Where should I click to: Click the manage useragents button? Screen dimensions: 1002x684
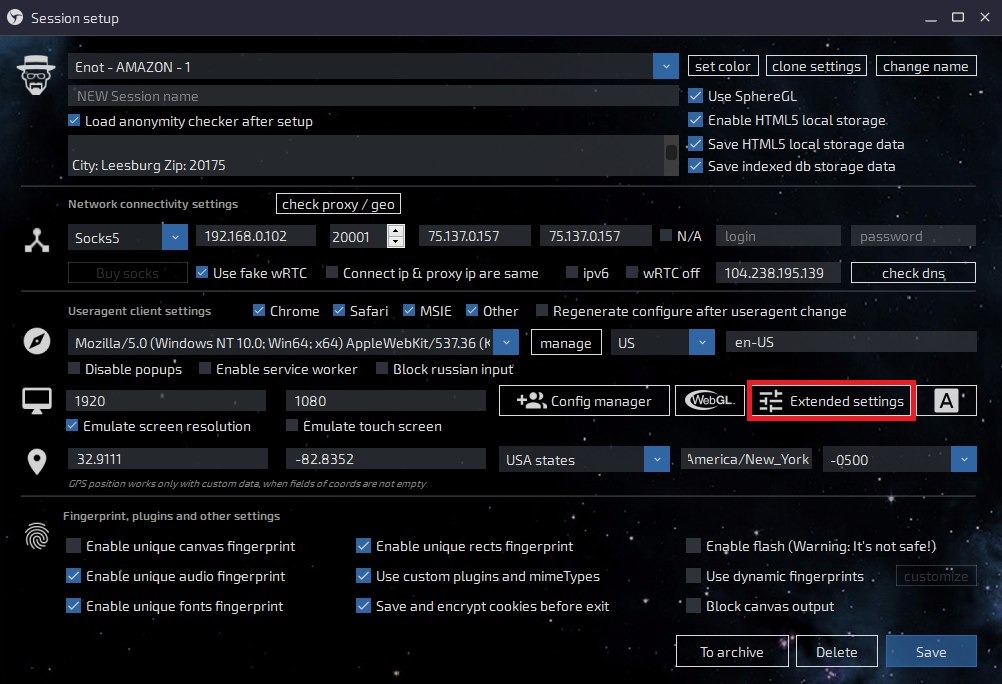[566, 343]
